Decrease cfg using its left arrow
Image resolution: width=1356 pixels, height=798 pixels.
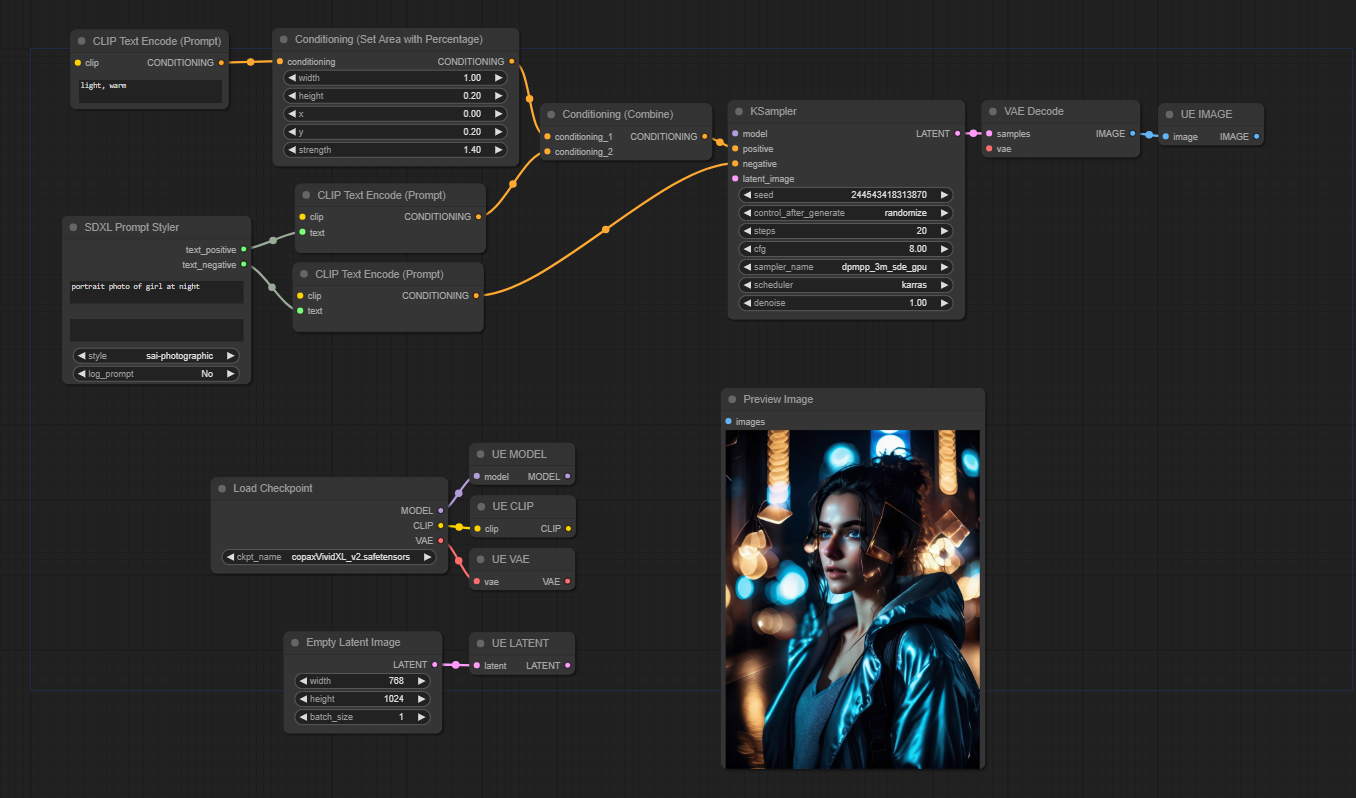(746, 249)
